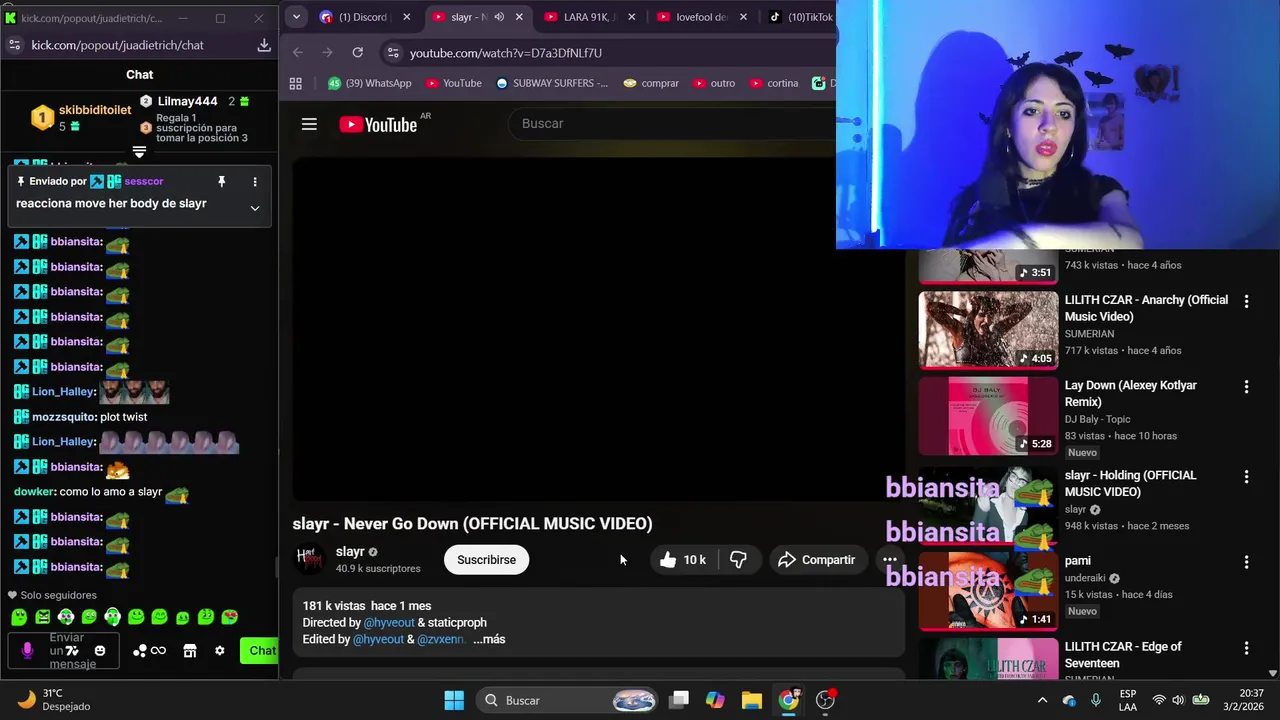1280x720 pixels.
Task: Click the YouTube address bar URL
Action: (506, 53)
